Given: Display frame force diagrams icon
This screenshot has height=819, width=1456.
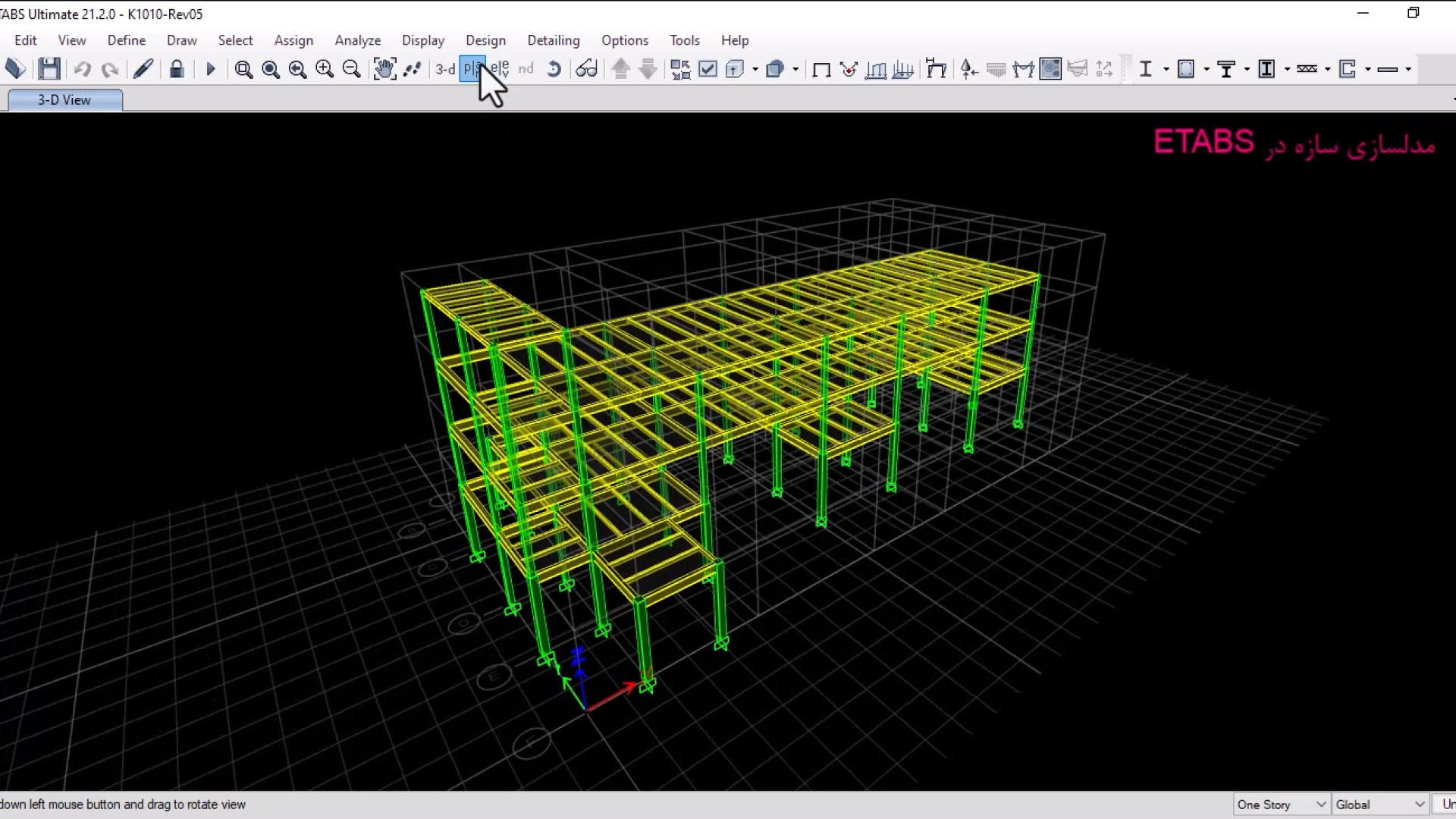Looking at the screenshot, I should click(1024, 70).
